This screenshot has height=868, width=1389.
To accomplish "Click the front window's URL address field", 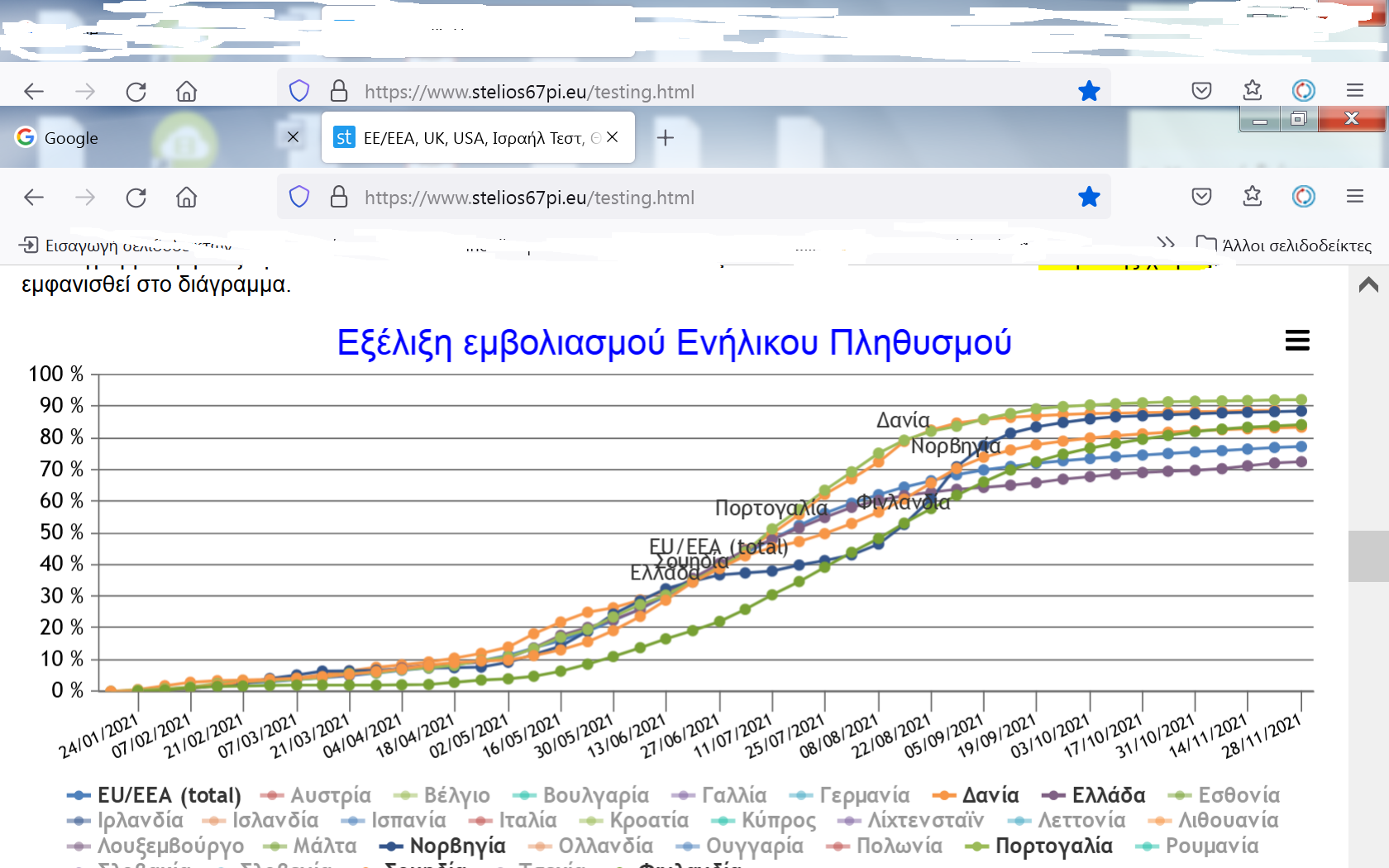I will click(x=693, y=197).
